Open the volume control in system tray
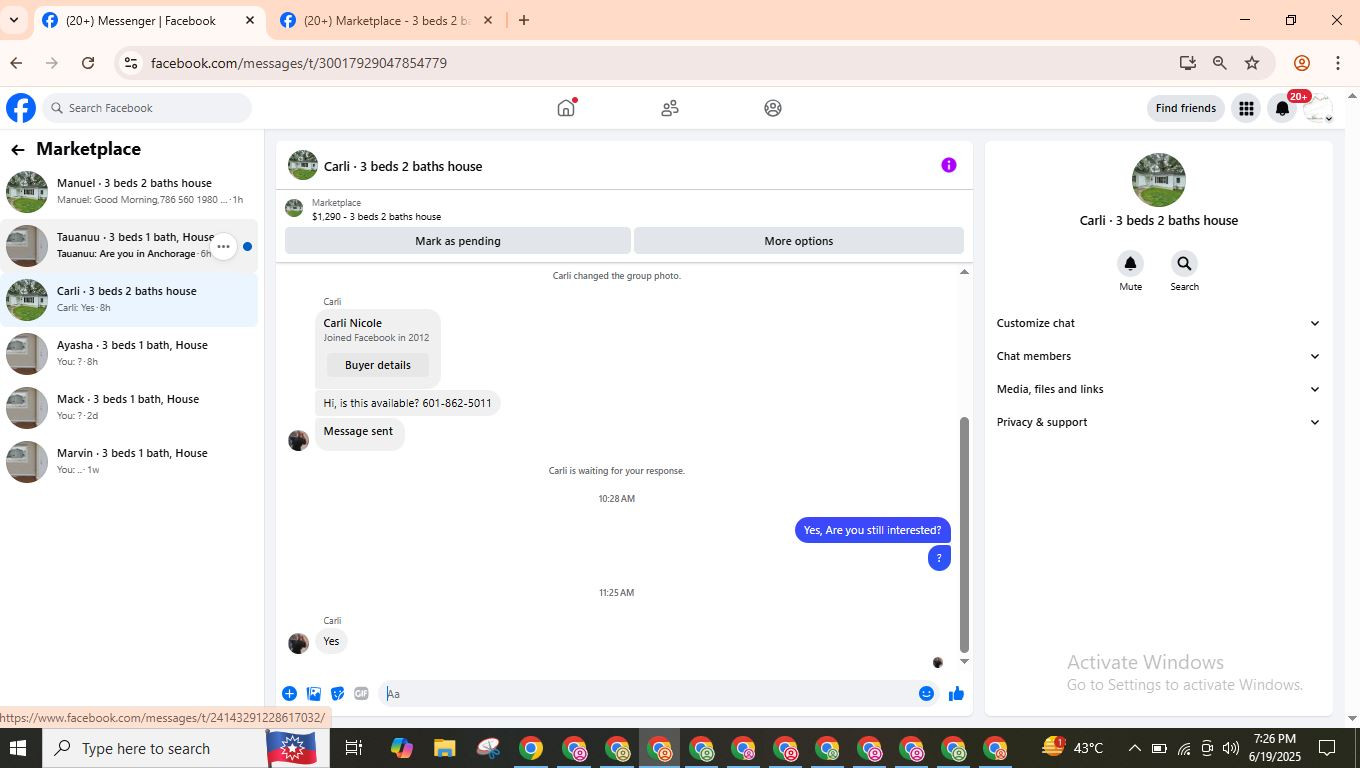 (1230, 748)
